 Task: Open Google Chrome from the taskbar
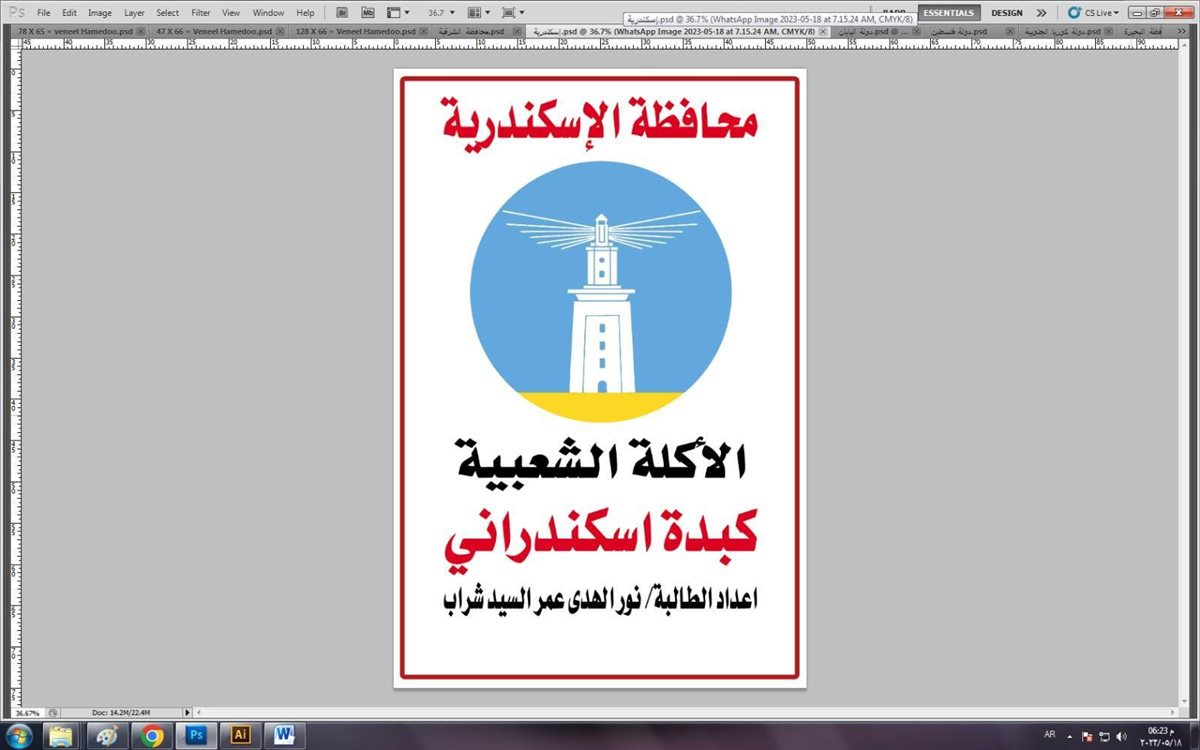tap(152, 735)
